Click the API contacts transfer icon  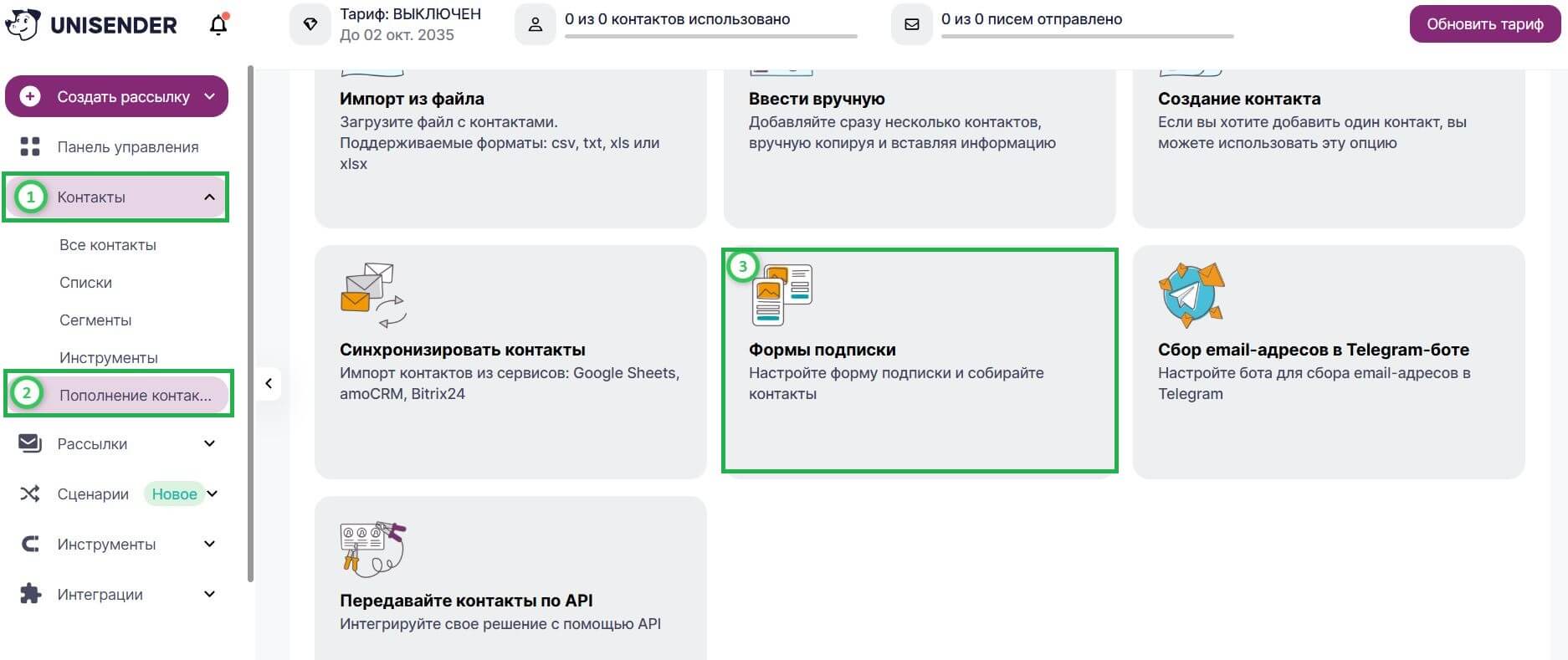[x=372, y=547]
